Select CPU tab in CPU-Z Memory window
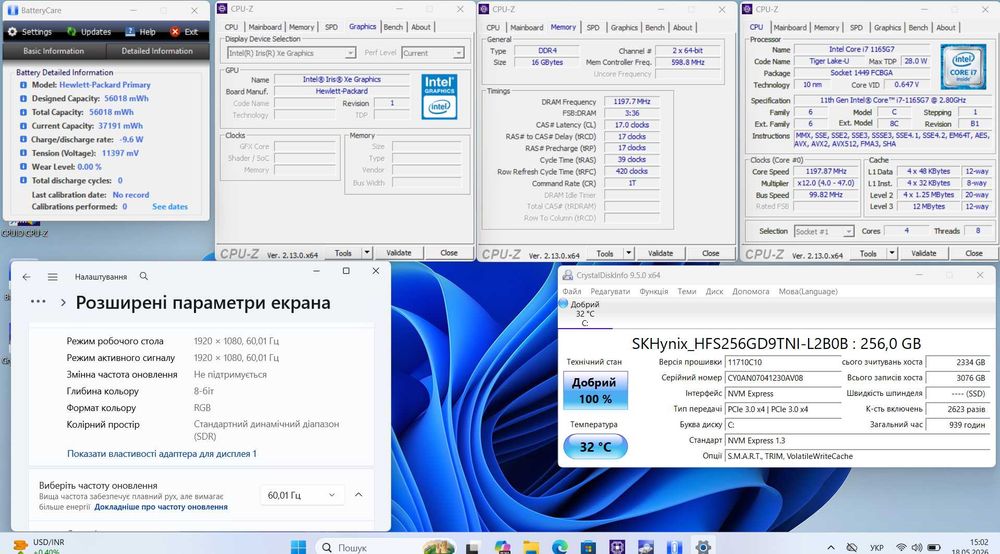The image size is (1000, 554). (x=493, y=27)
